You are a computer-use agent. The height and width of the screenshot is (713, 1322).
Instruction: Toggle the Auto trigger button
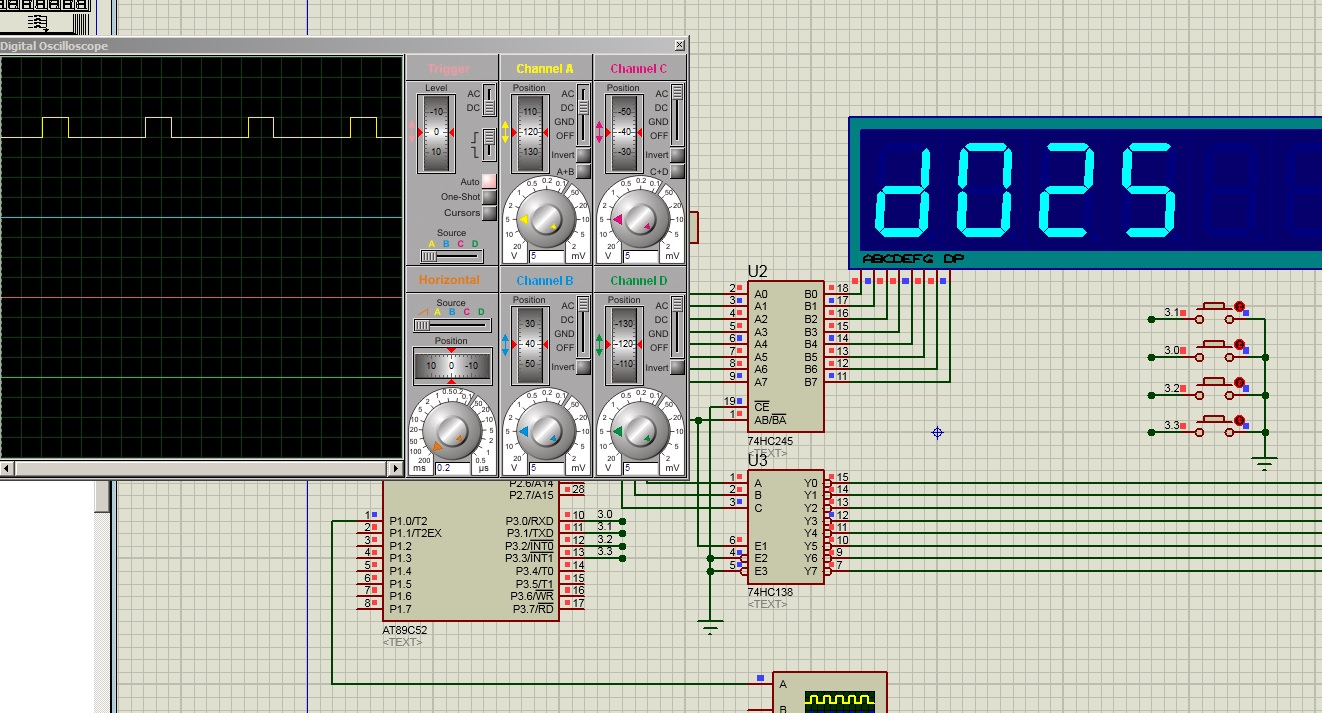tap(489, 182)
